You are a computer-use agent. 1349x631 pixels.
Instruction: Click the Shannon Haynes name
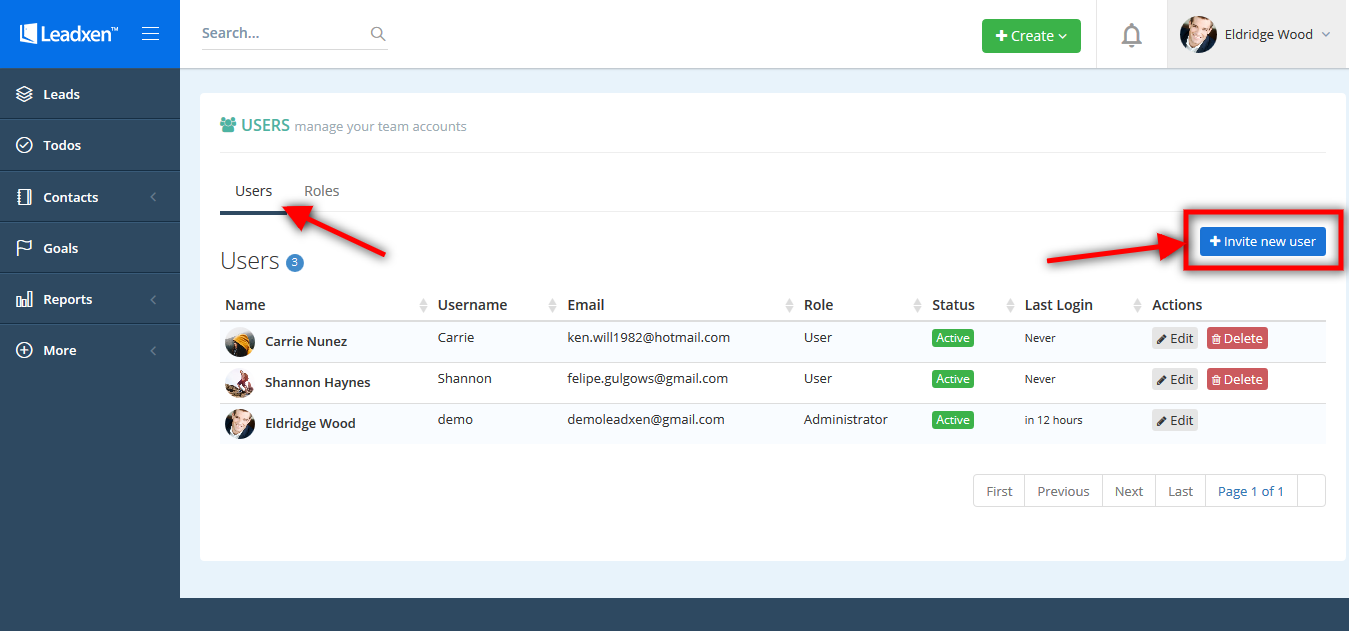[x=317, y=382]
